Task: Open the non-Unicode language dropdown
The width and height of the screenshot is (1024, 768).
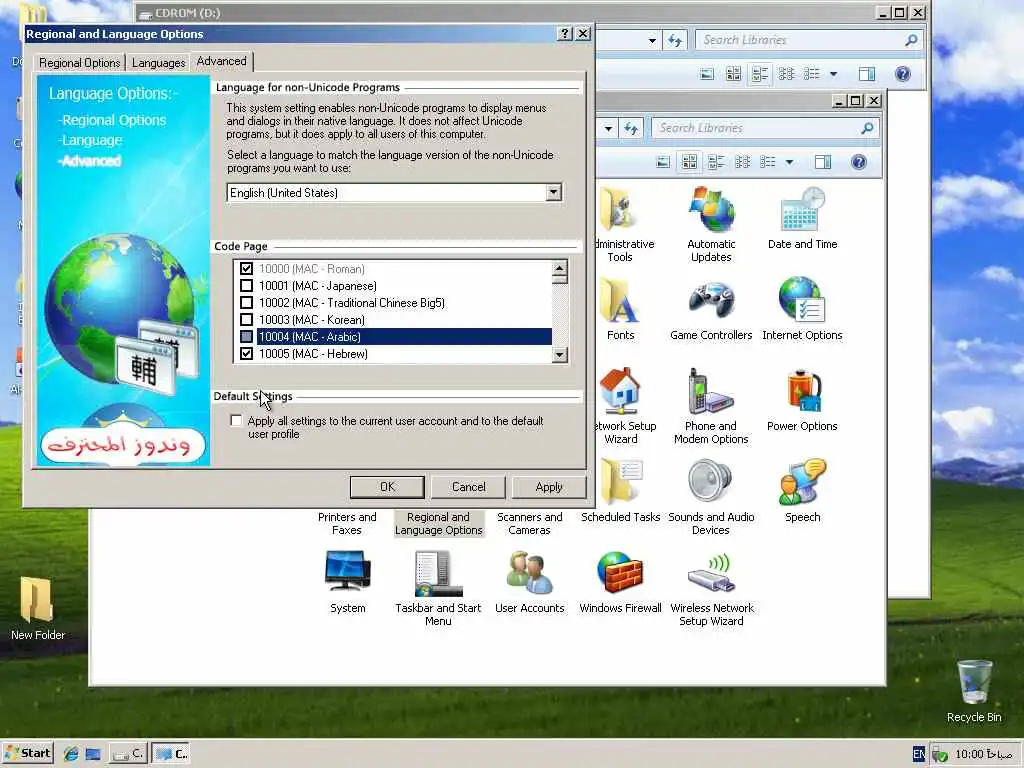Action: coord(554,192)
